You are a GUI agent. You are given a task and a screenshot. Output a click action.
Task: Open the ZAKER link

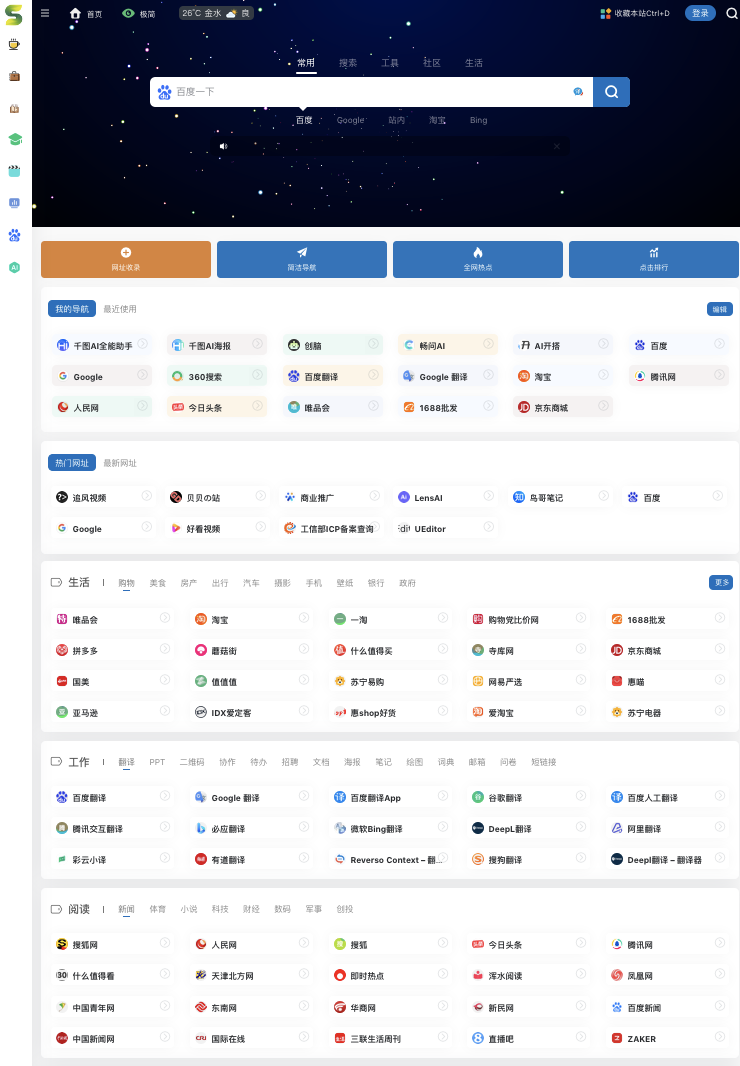tap(641, 1039)
